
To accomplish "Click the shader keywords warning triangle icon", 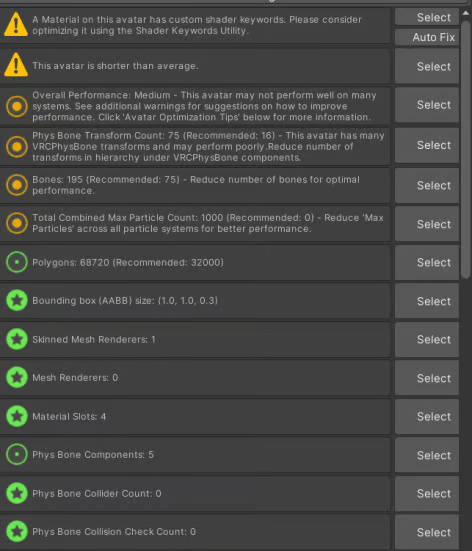I will pyautogui.click(x=16, y=25).
